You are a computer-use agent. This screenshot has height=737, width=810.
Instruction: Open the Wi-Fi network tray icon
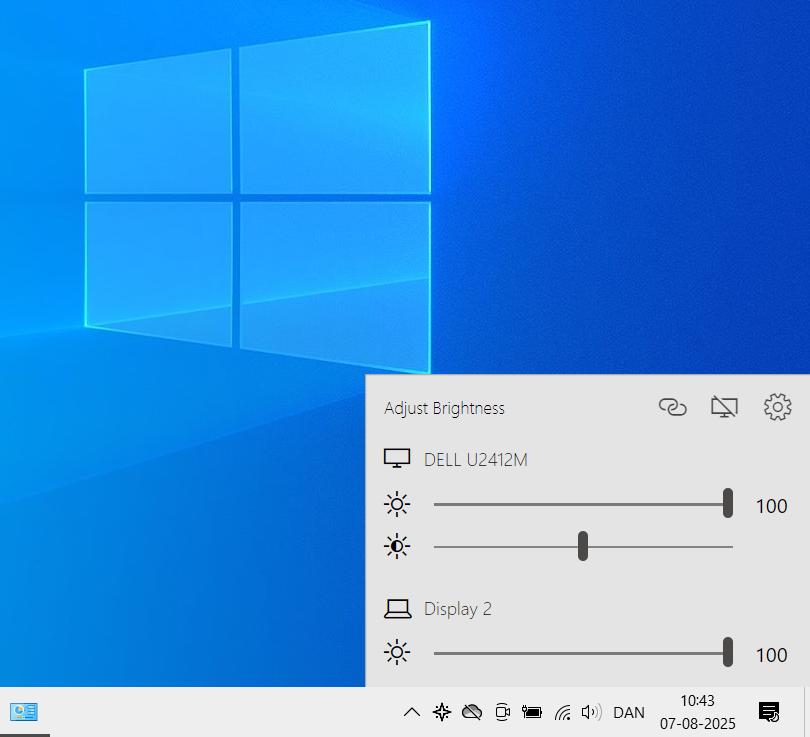pos(563,712)
